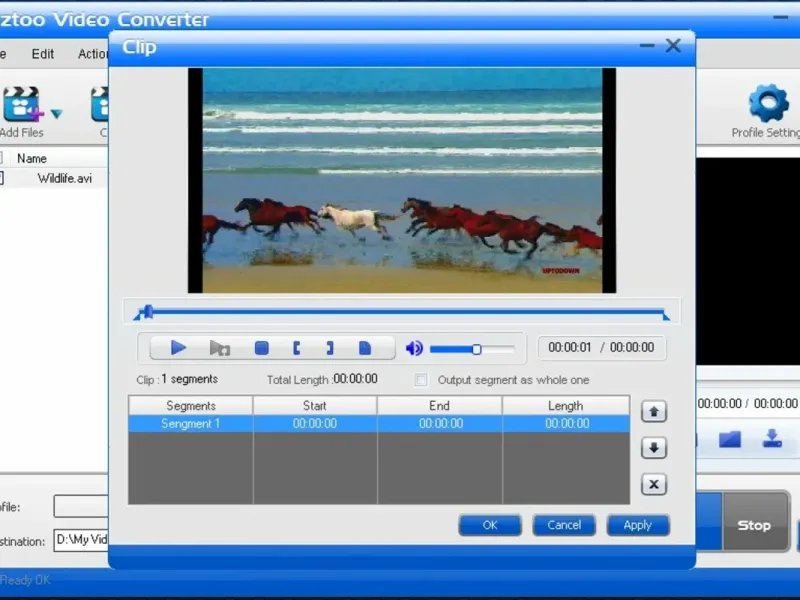Move the segment down
Screen dimensions: 800x600
[x=654, y=448]
